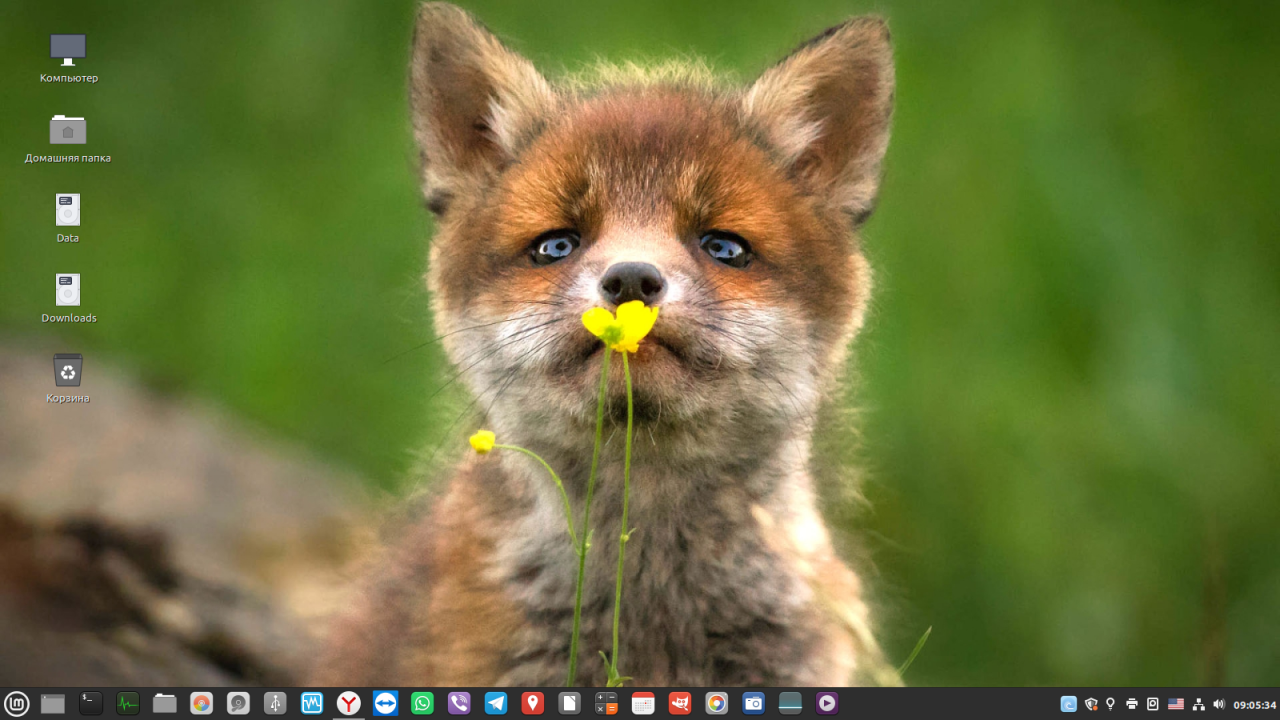The image size is (1280, 720).
Task: Select the Корзина trash desktop icon
Action: [68, 378]
